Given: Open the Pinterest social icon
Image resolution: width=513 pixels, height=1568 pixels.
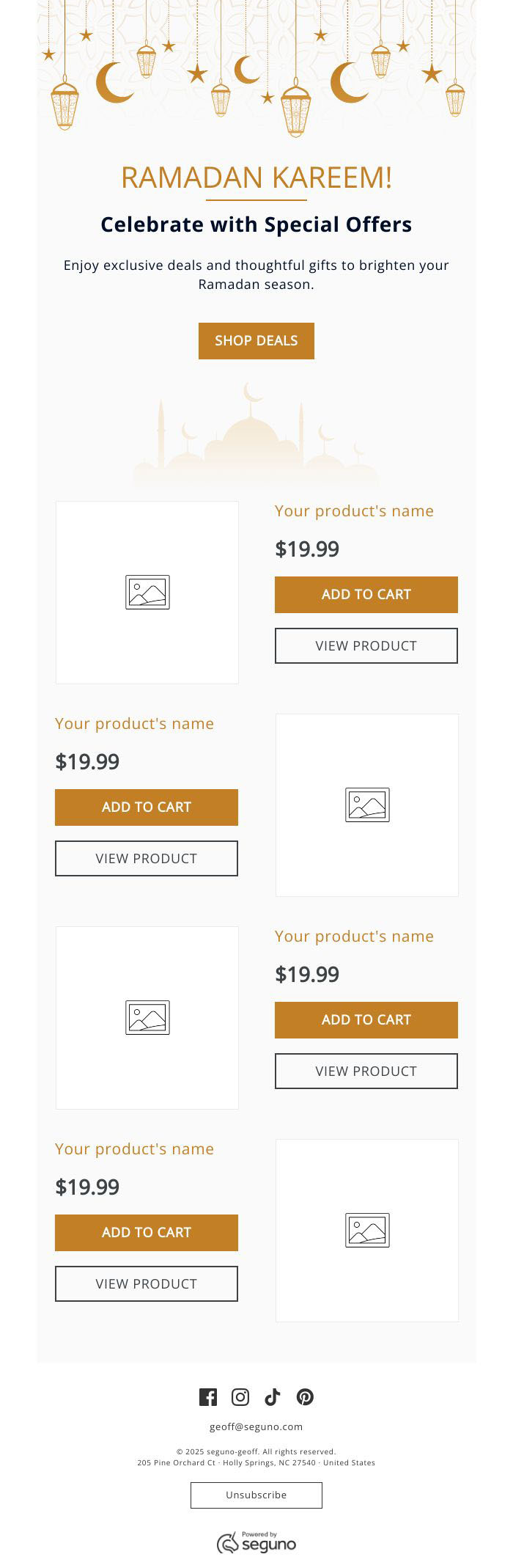Looking at the screenshot, I should click(306, 1397).
